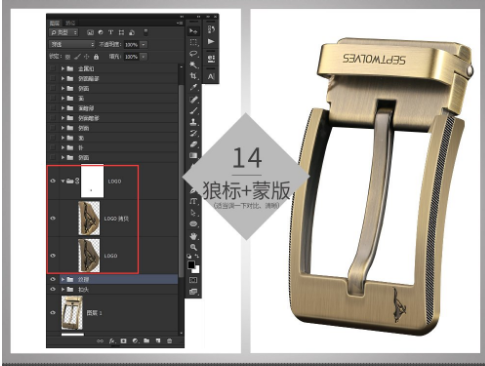
Task: Open the Actions panel play icon
Action: (211, 42)
